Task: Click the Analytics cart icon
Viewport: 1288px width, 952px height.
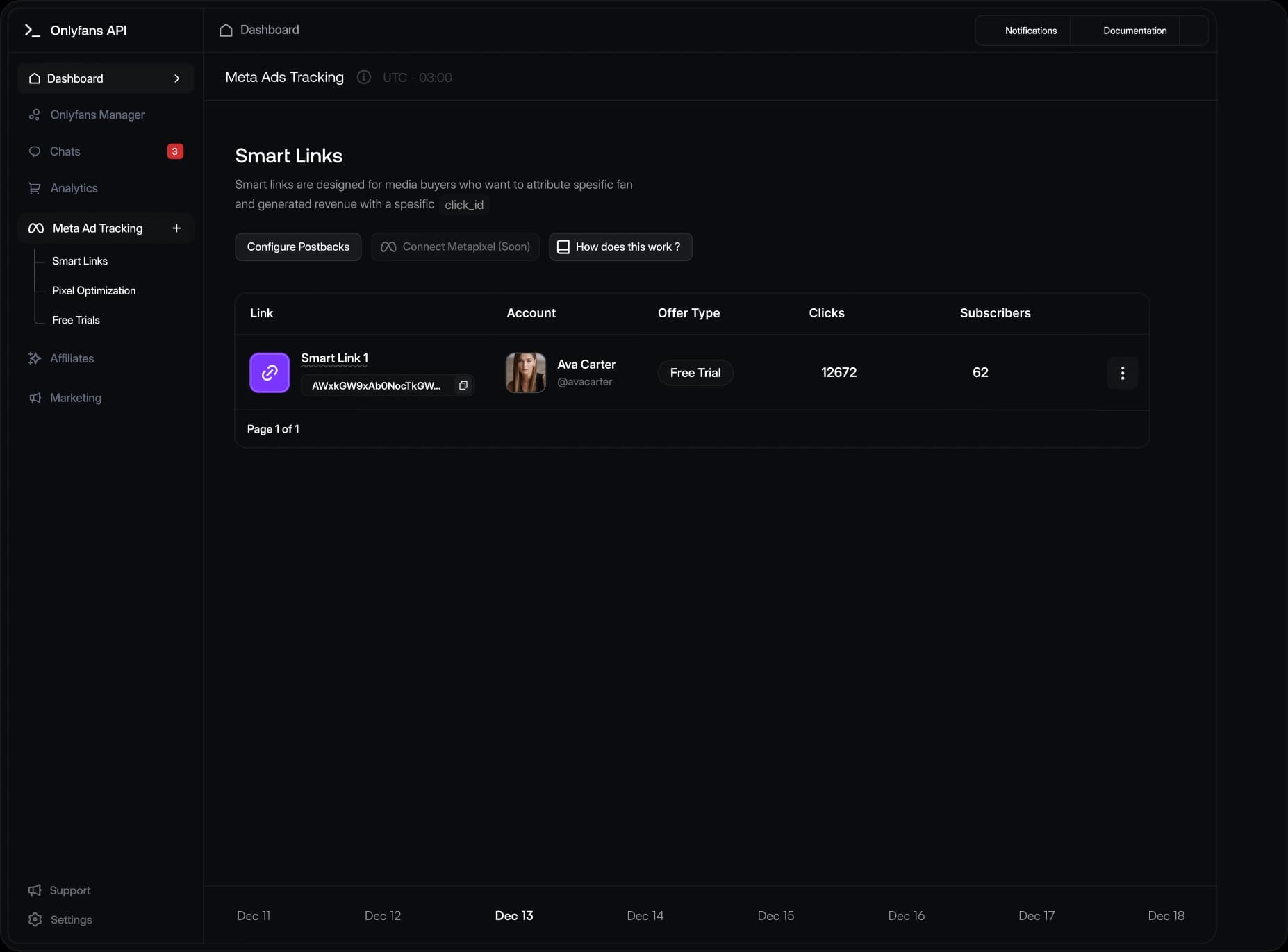Action: [x=34, y=188]
